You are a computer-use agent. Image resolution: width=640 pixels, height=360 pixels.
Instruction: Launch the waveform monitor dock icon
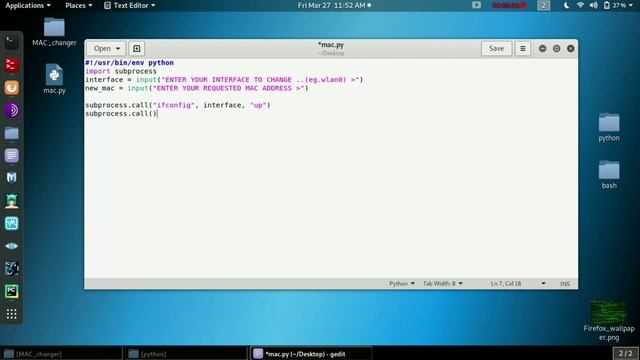pos(11,223)
